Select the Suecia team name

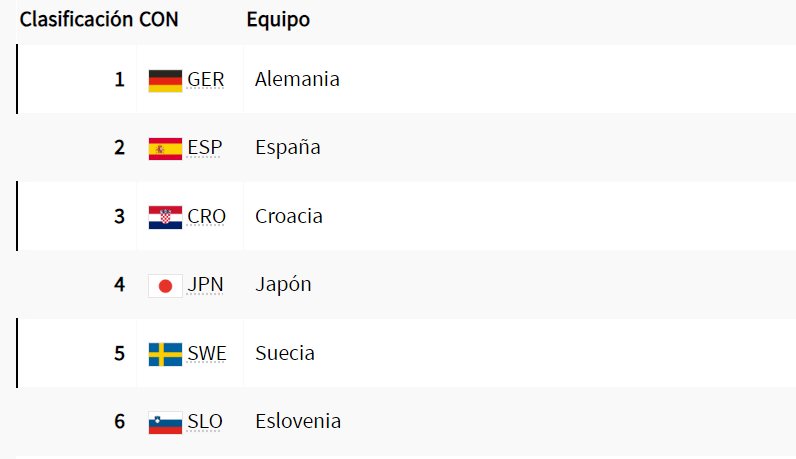[x=285, y=353]
